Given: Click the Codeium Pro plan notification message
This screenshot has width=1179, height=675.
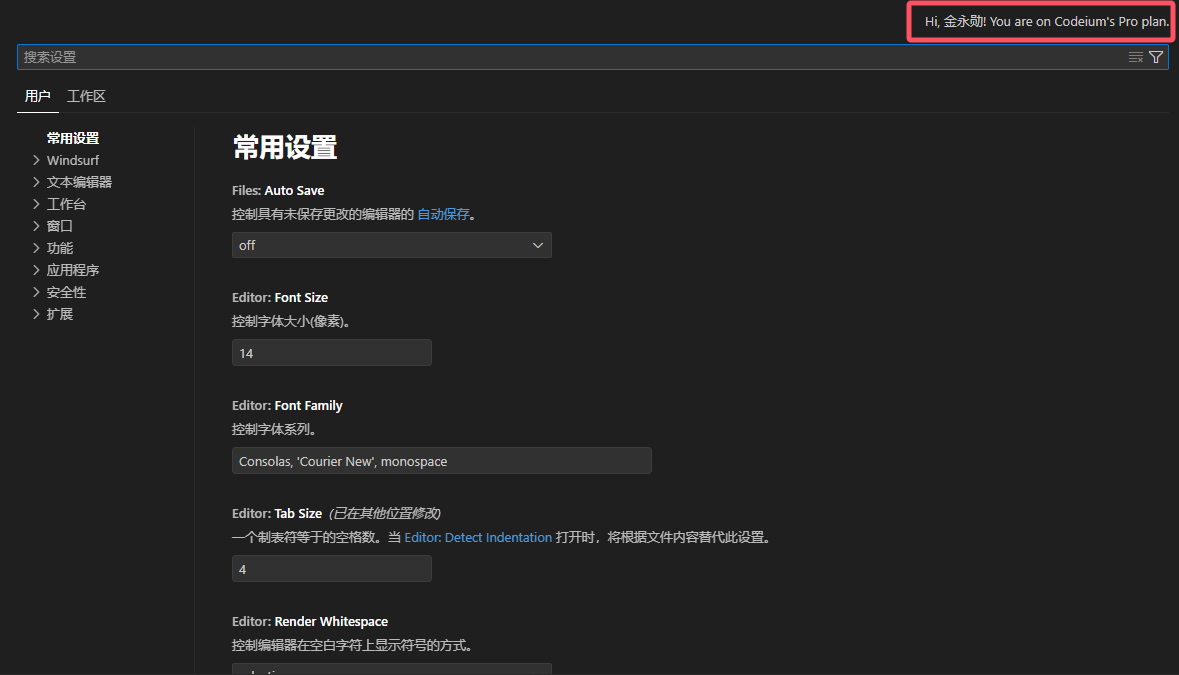Looking at the screenshot, I should coord(1047,21).
